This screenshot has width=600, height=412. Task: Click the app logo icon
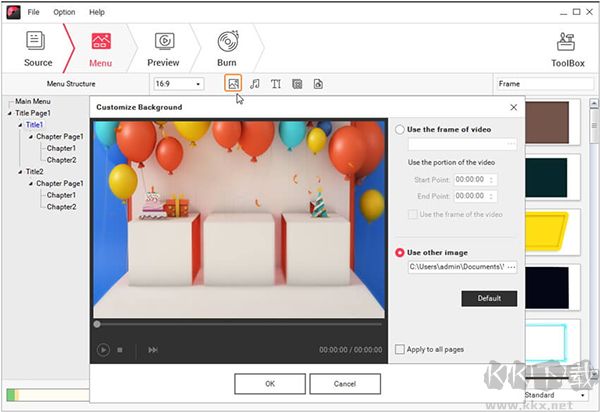coord(13,12)
